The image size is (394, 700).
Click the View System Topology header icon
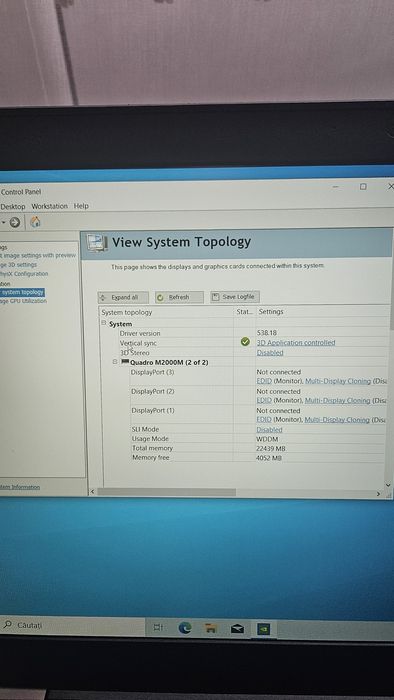coord(97,243)
